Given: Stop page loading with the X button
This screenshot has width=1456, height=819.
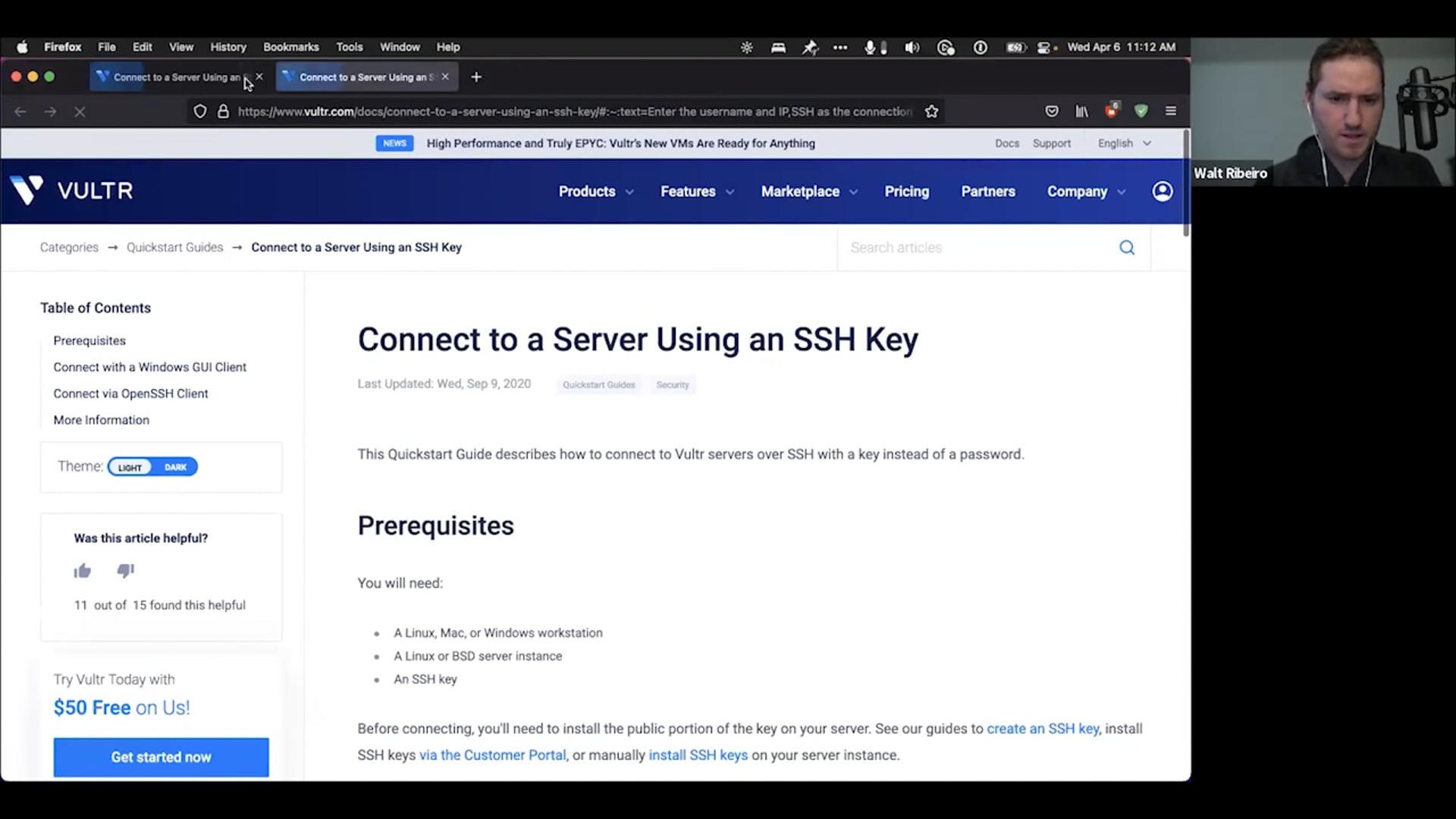Looking at the screenshot, I should pyautogui.click(x=80, y=111).
